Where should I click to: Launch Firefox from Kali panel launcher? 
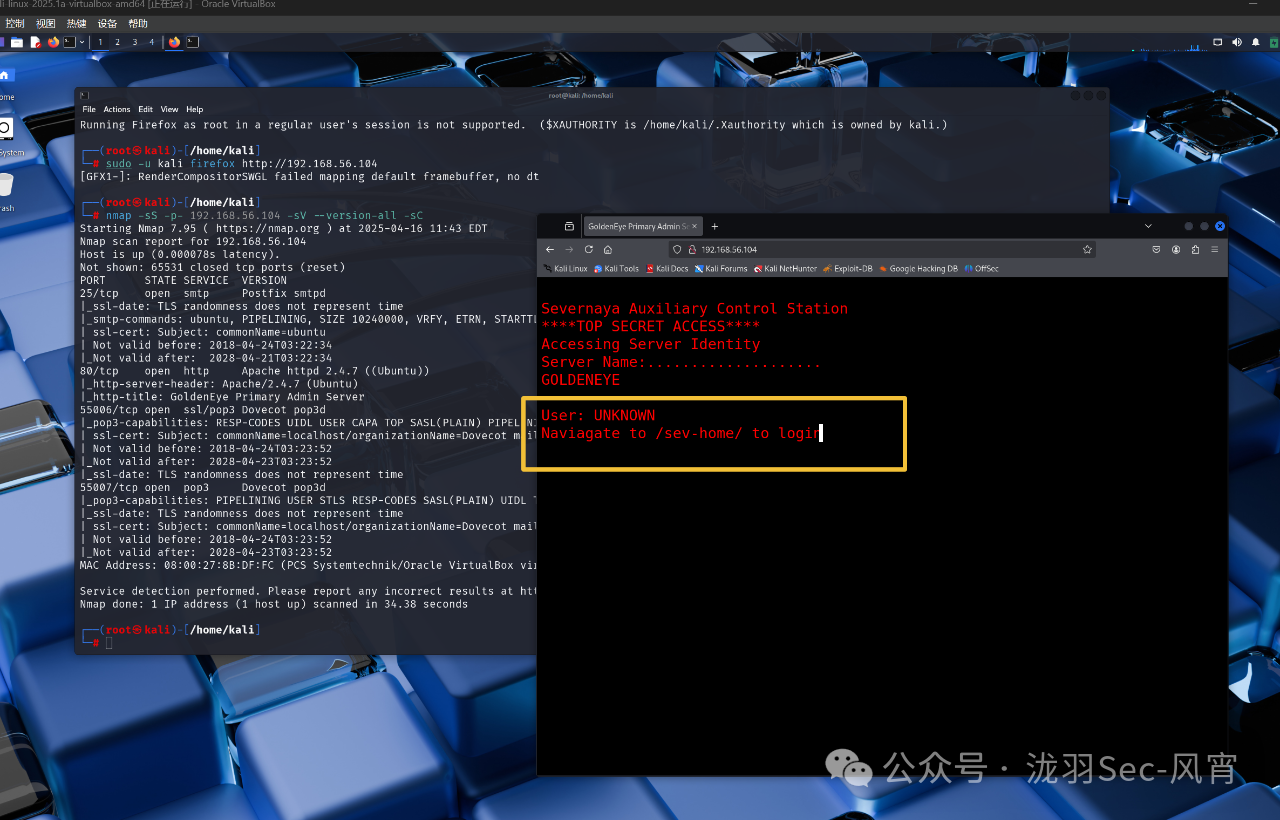pos(53,42)
